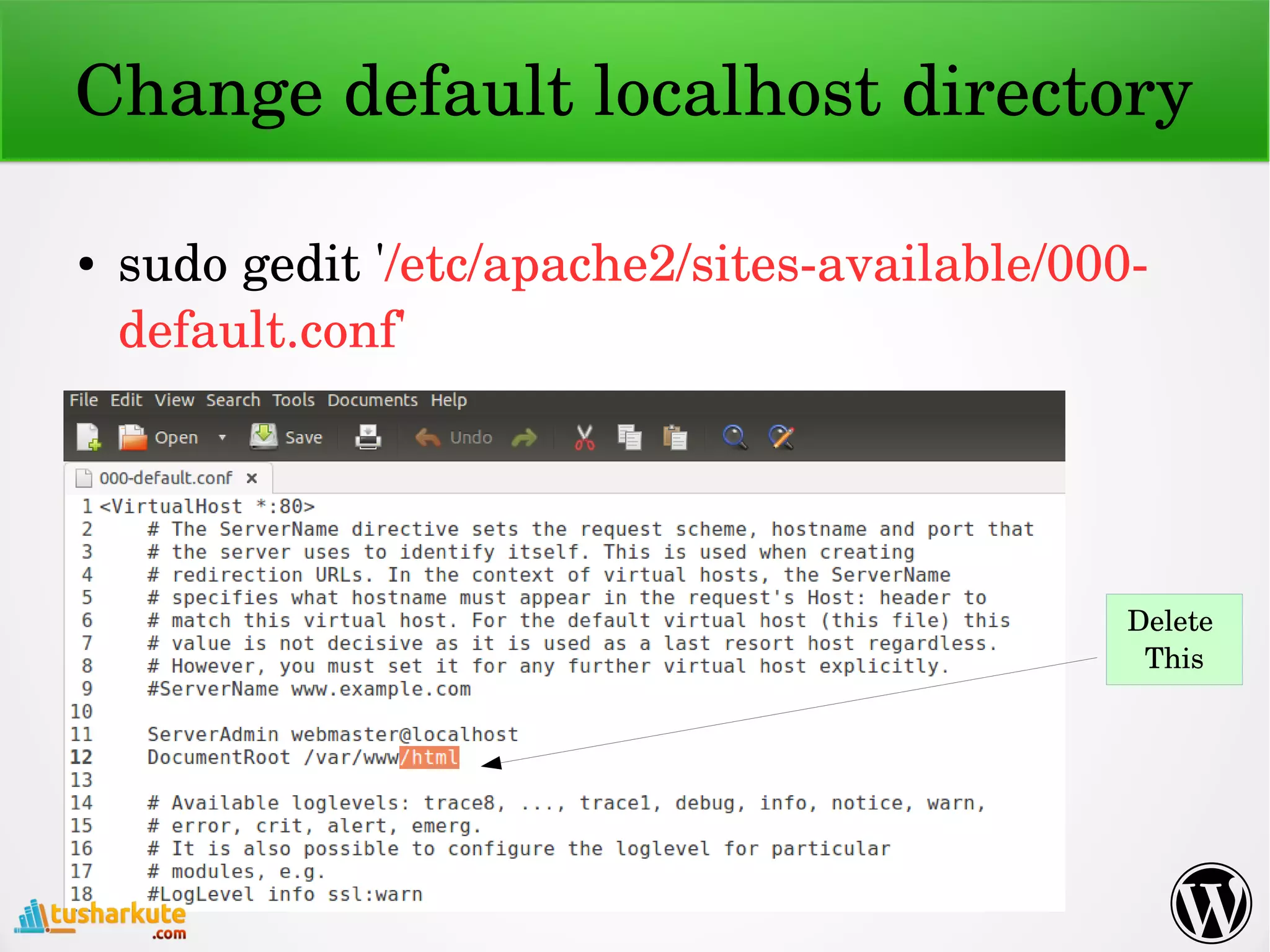This screenshot has width=1270, height=952.
Task: Open the Tools menu
Action: (293, 400)
